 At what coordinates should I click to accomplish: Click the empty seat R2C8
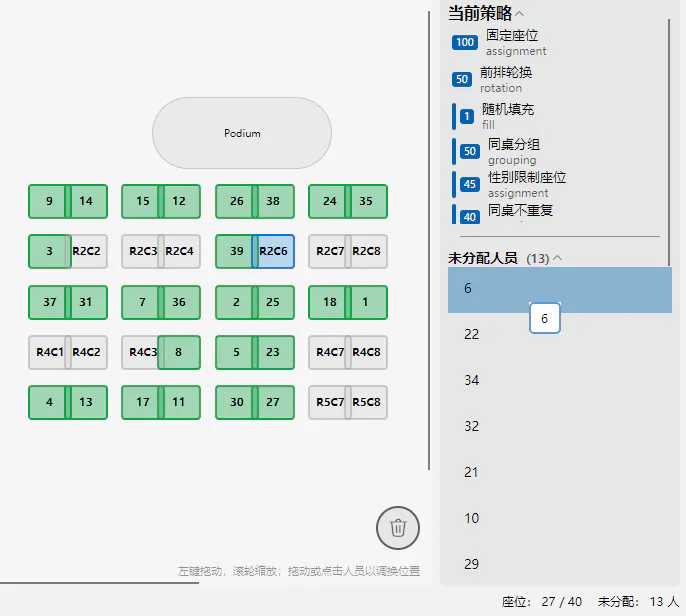click(x=366, y=251)
